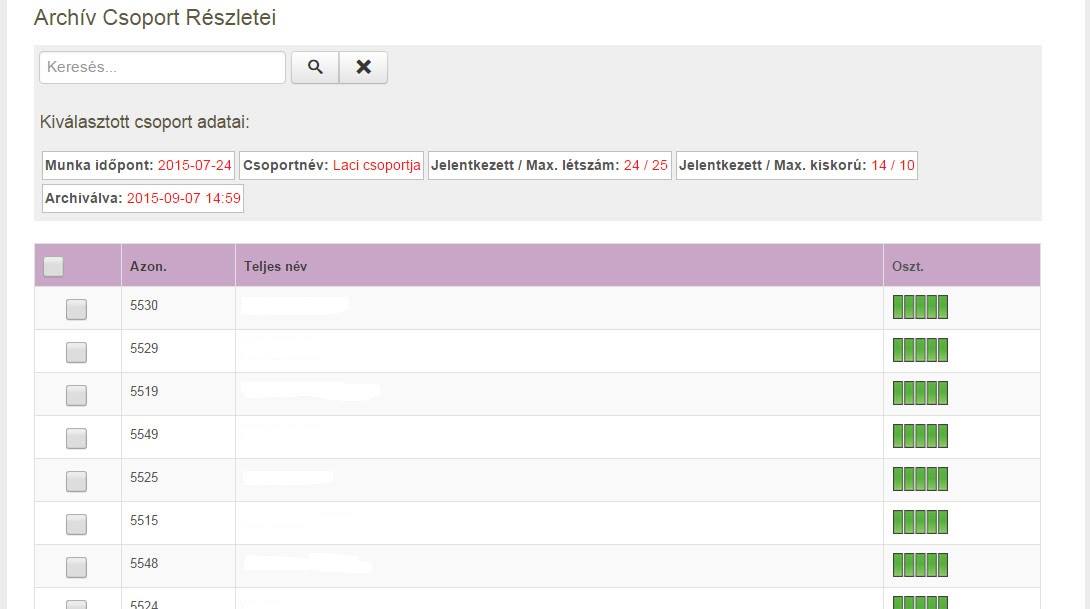Click the magnifier search icon button
This screenshot has width=1090, height=609.
315,67
